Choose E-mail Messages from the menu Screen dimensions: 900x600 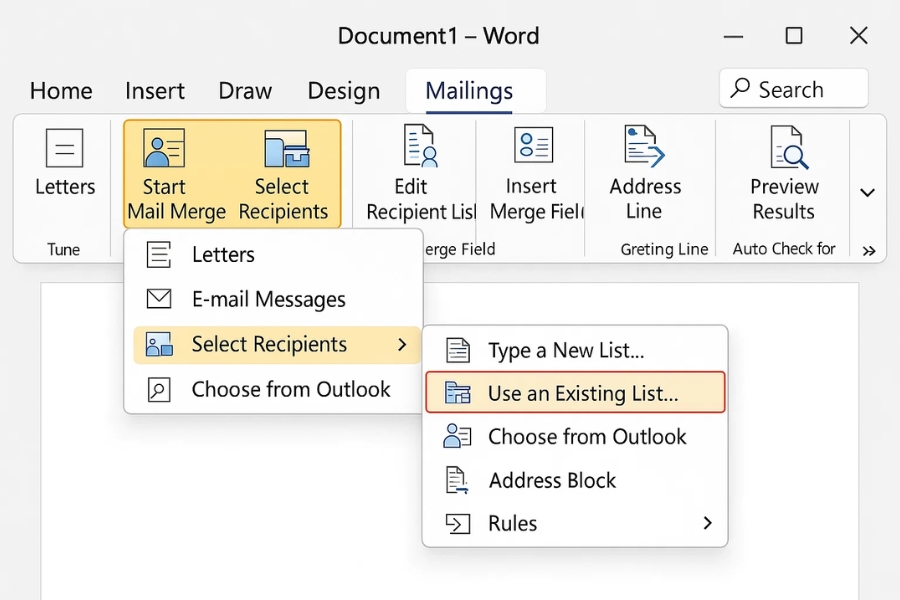point(267,299)
